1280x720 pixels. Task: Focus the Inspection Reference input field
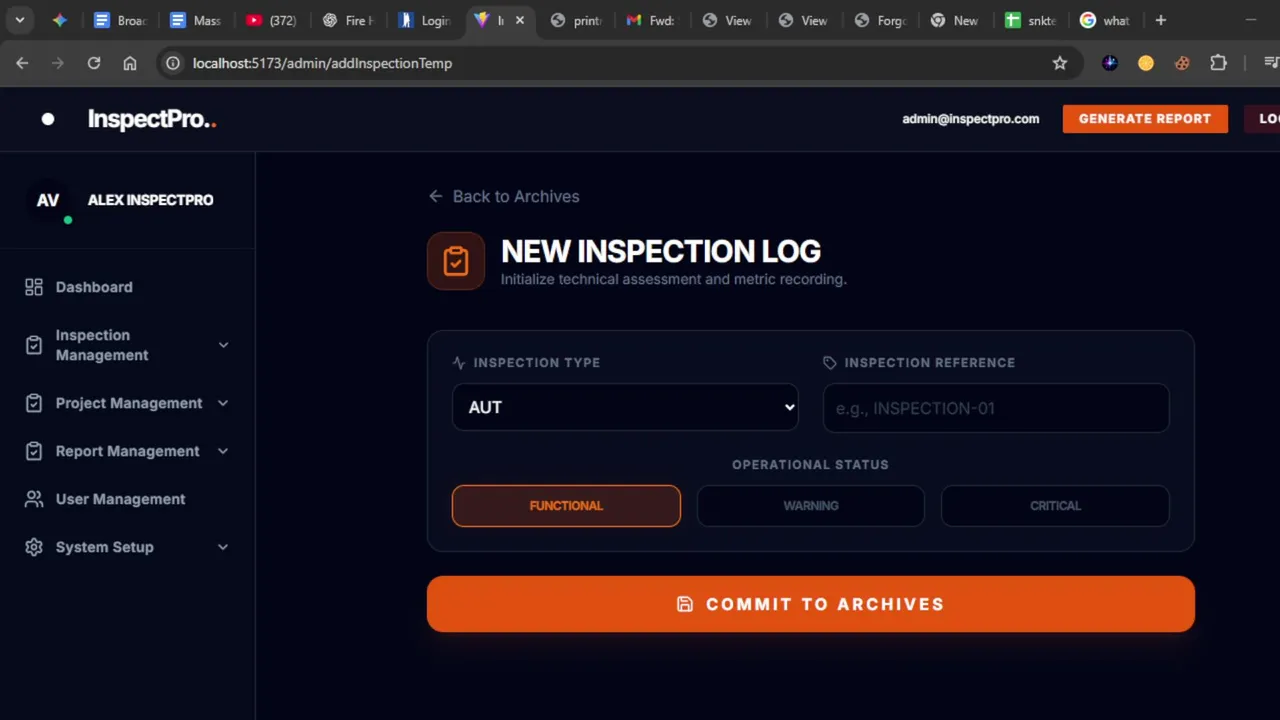[996, 408]
